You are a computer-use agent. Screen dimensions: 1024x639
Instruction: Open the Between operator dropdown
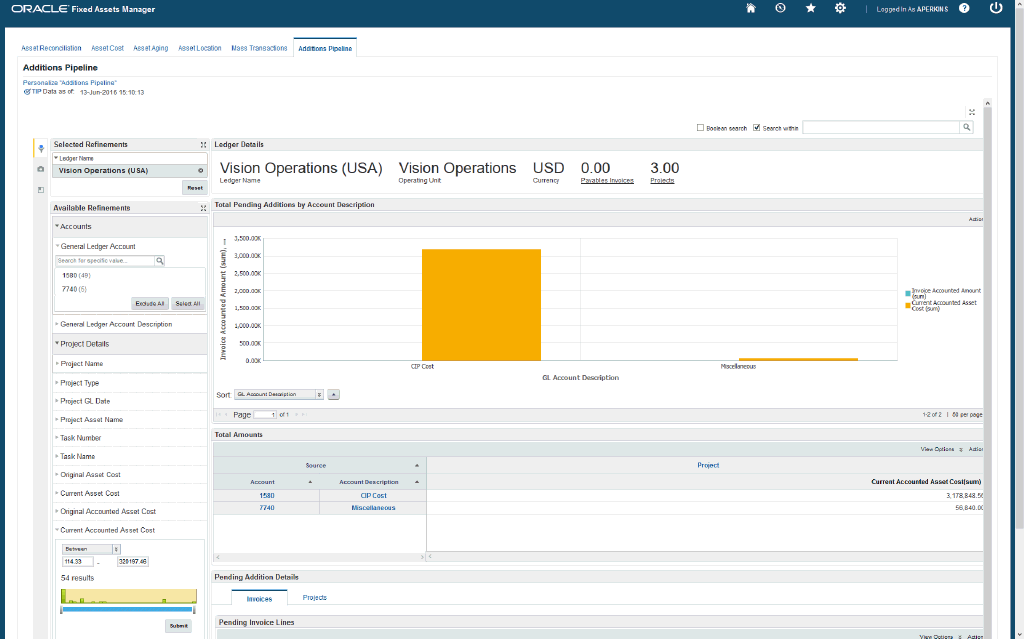91,549
